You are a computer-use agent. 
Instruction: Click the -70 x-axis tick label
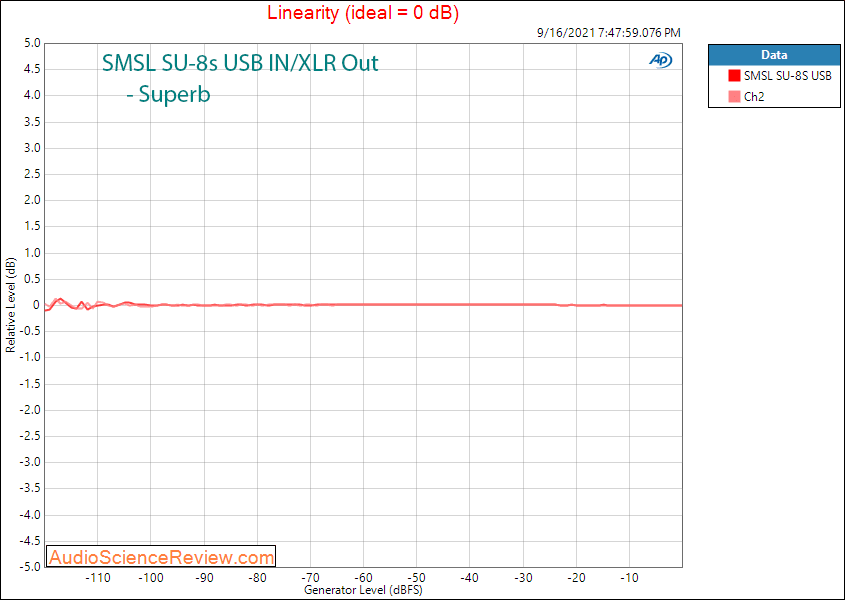[x=310, y=578]
